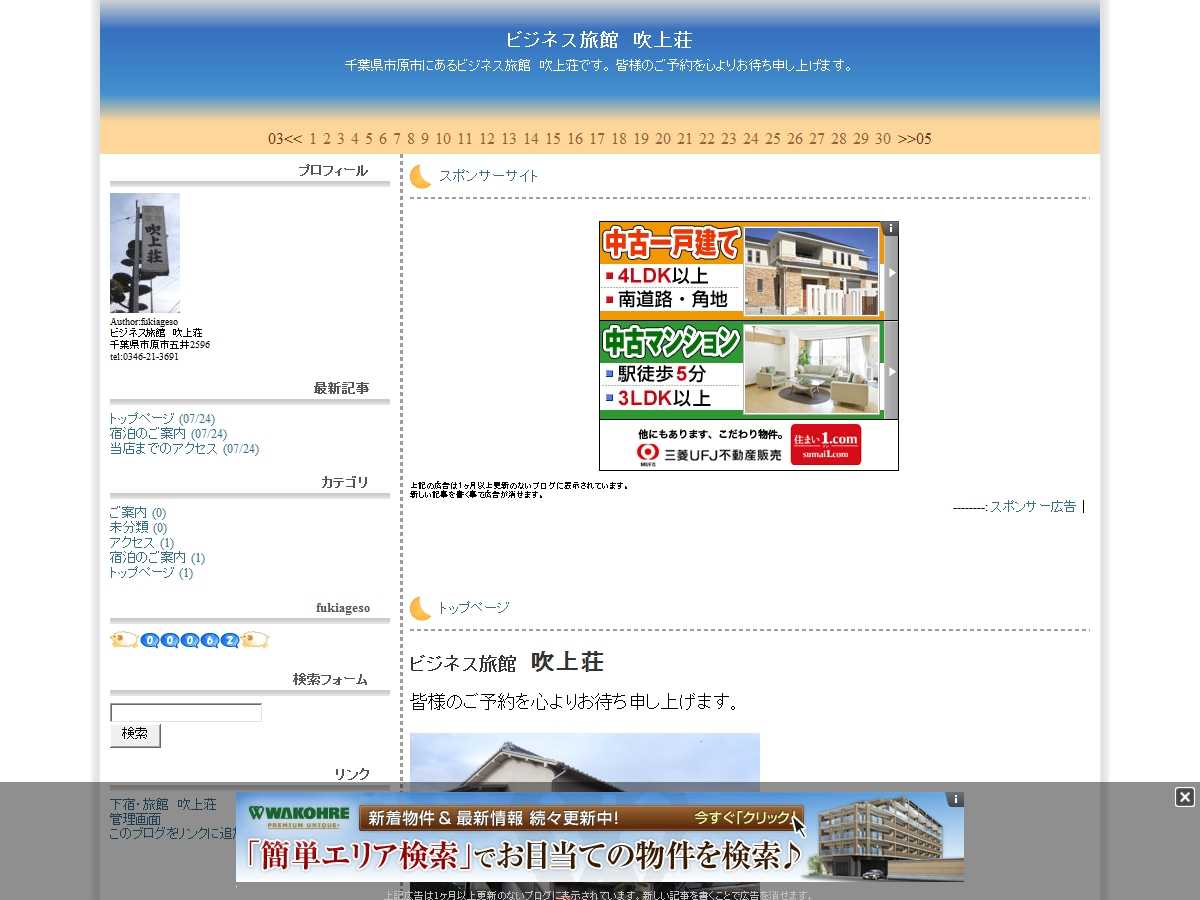Open the recent post 当店までのアクセス (07/24)
1200x900 pixels.
click(184, 449)
